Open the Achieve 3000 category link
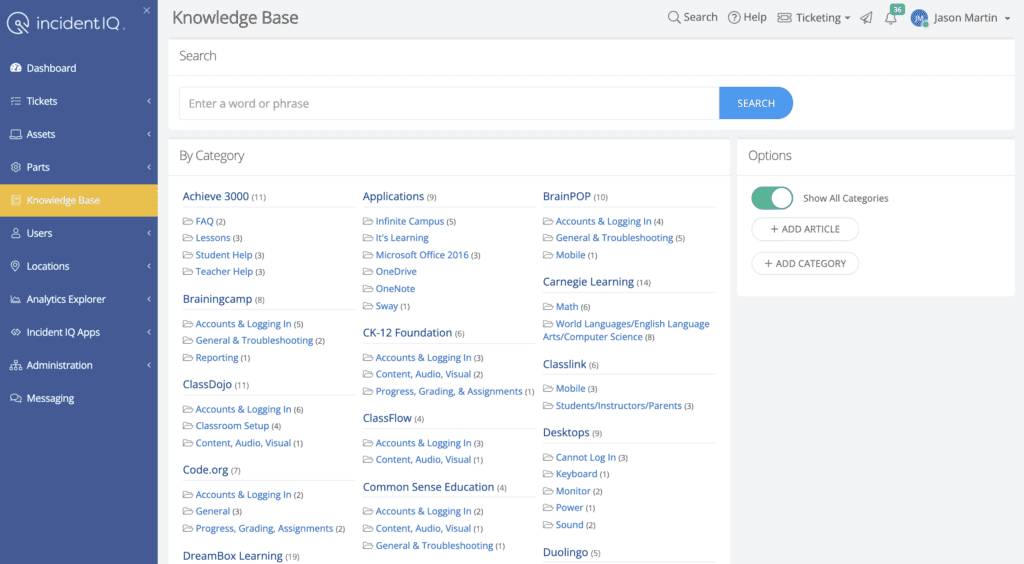The width and height of the screenshot is (1024, 564). [216, 196]
